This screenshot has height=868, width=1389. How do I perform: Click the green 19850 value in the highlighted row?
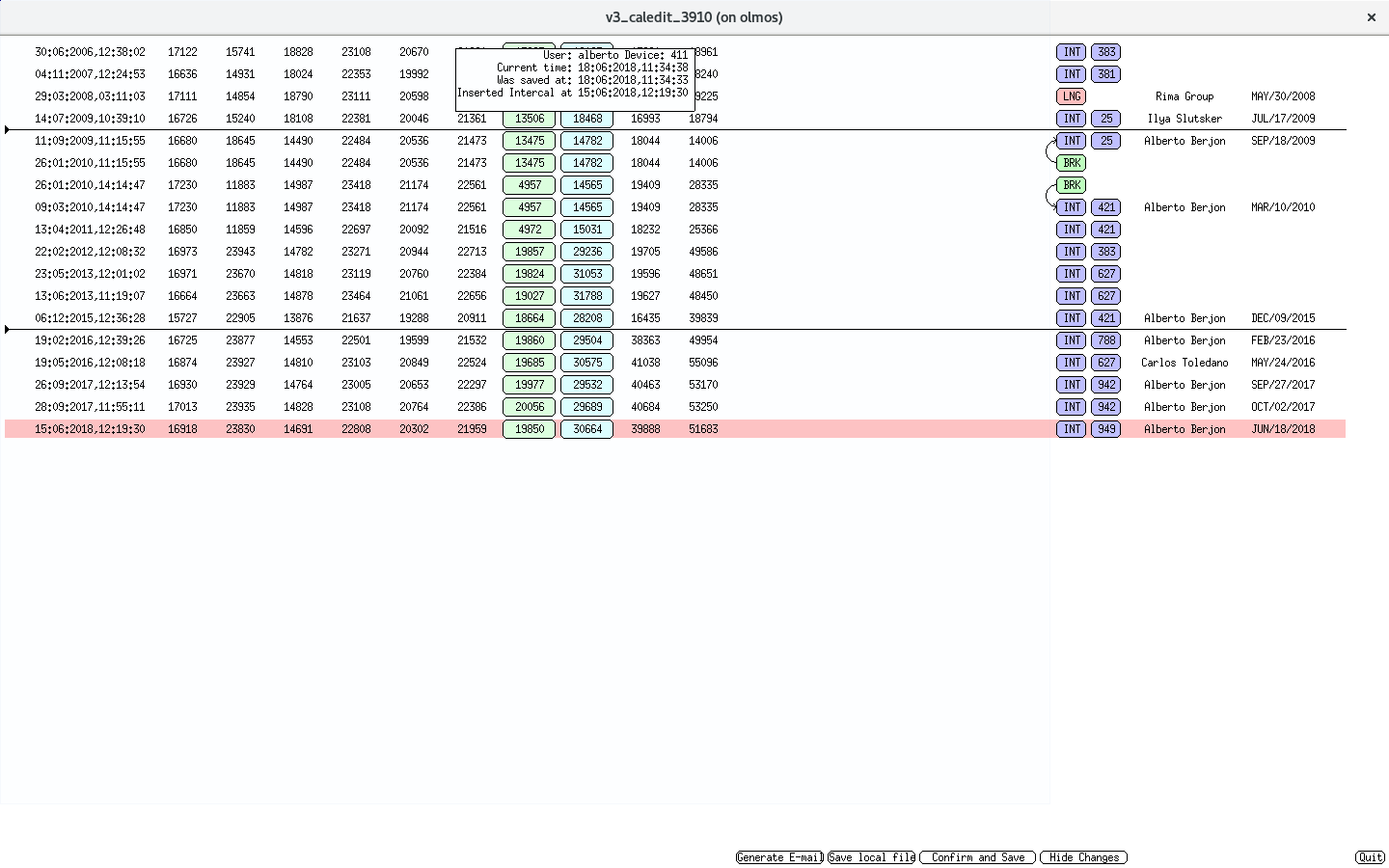[529, 429]
